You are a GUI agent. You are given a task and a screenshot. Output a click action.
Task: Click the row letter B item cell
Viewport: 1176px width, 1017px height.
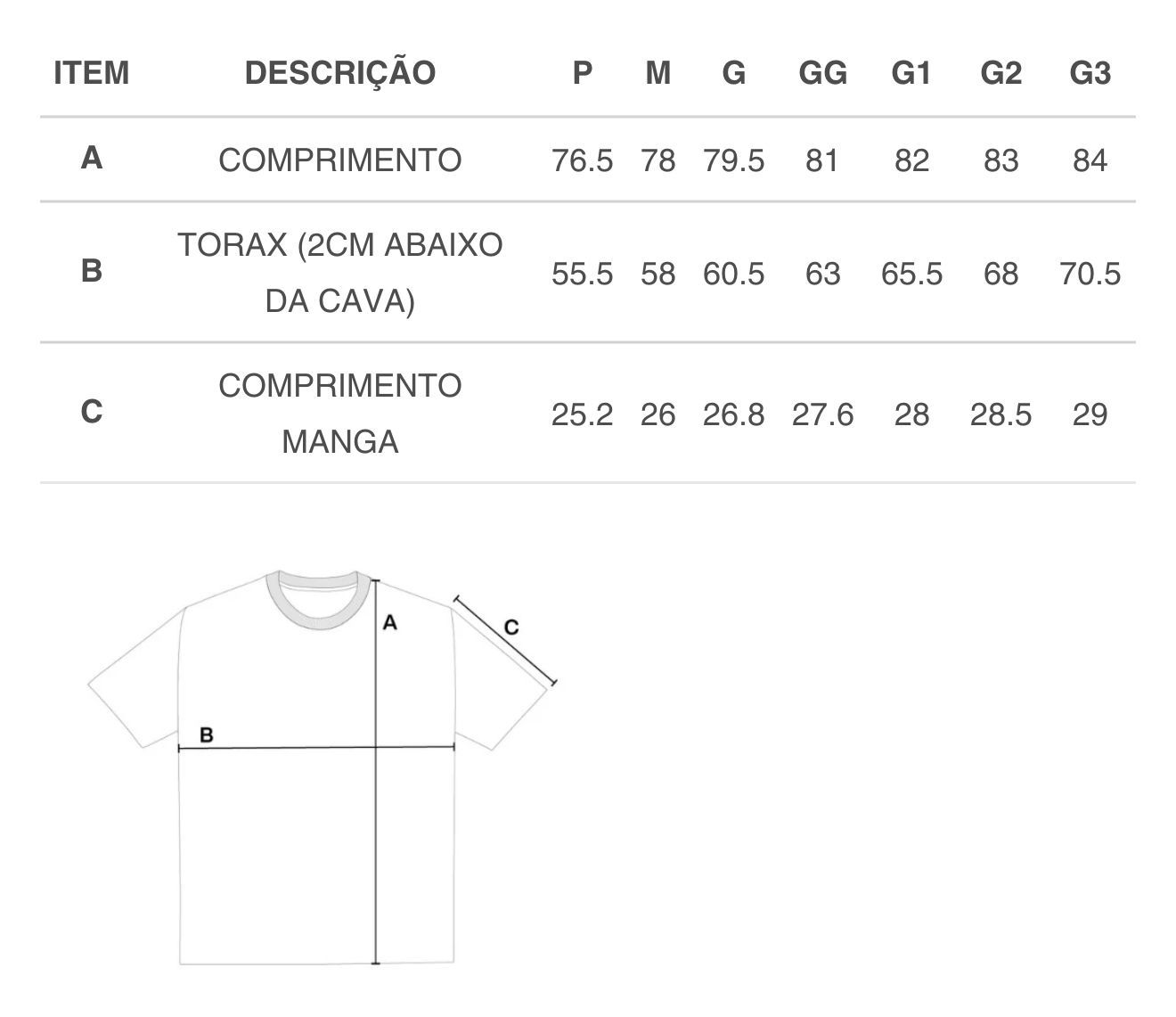(x=91, y=270)
